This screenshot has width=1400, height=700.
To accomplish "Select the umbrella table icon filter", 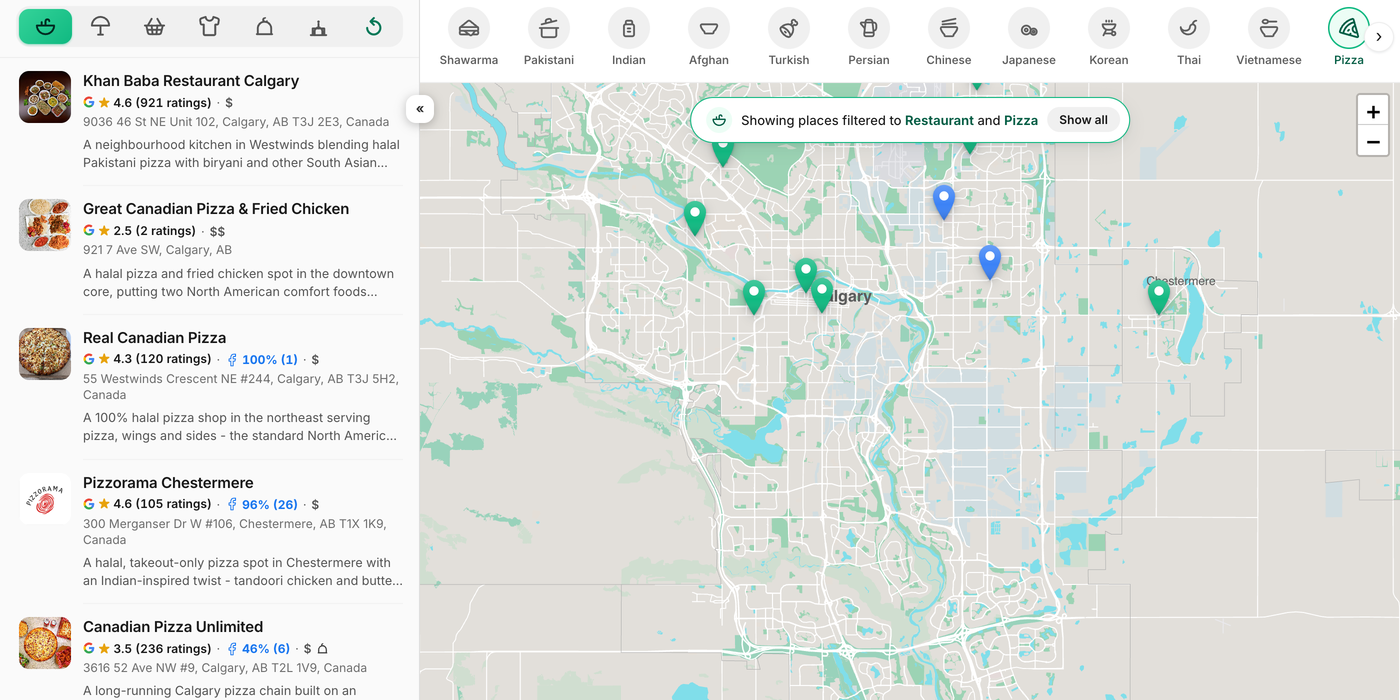I will point(100,27).
